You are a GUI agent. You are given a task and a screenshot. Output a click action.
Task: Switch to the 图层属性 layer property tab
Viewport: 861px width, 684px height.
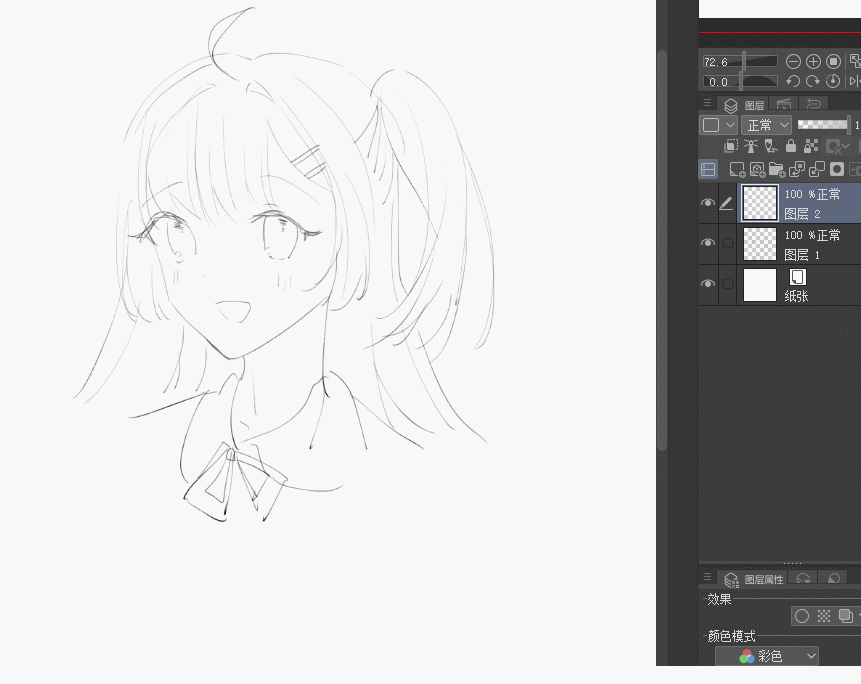coord(753,579)
